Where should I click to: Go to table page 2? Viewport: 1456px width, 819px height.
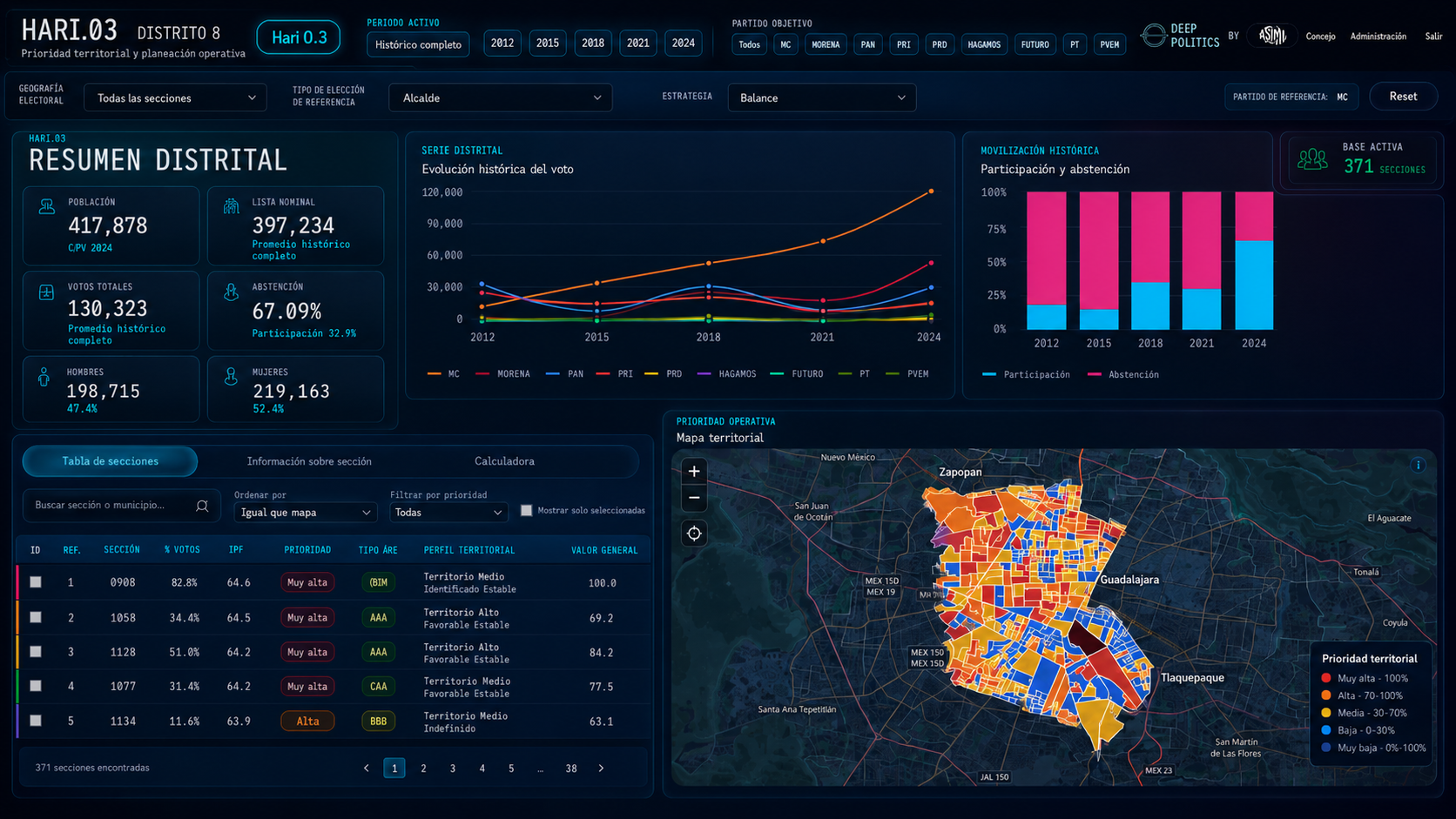[424, 769]
